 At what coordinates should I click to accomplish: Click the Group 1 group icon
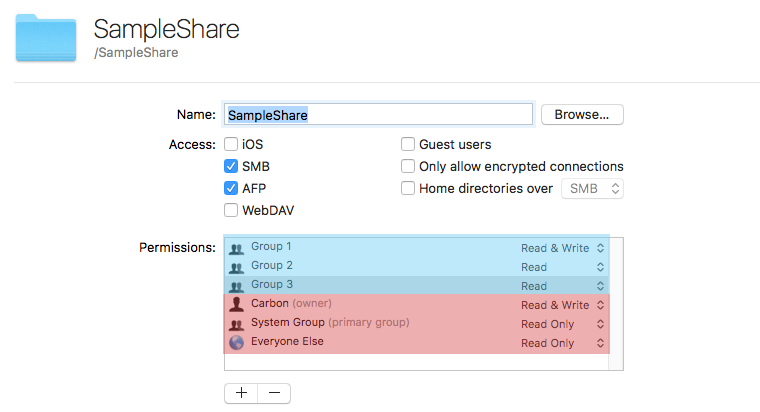point(237,248)
